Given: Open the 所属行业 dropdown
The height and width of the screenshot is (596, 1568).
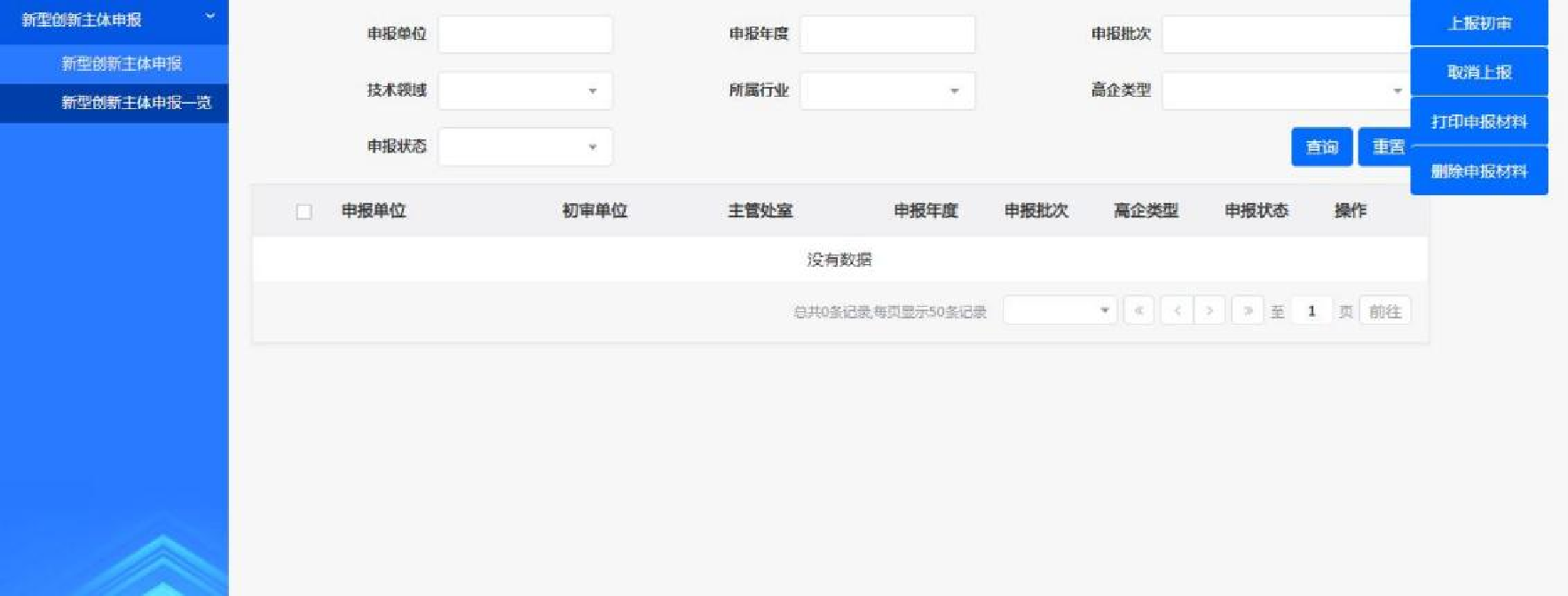Looking at the screenshot, I should tap(887, 90).
